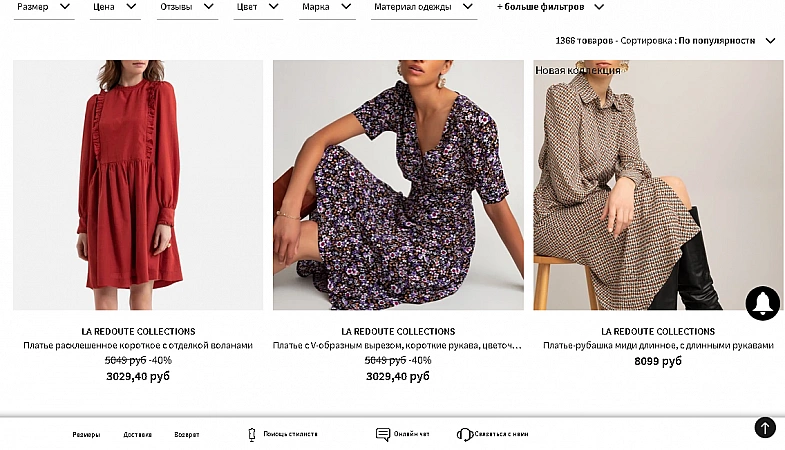Click the notification bell icon
The width and height of the screenshot is (785, 450).
(762, 303)
